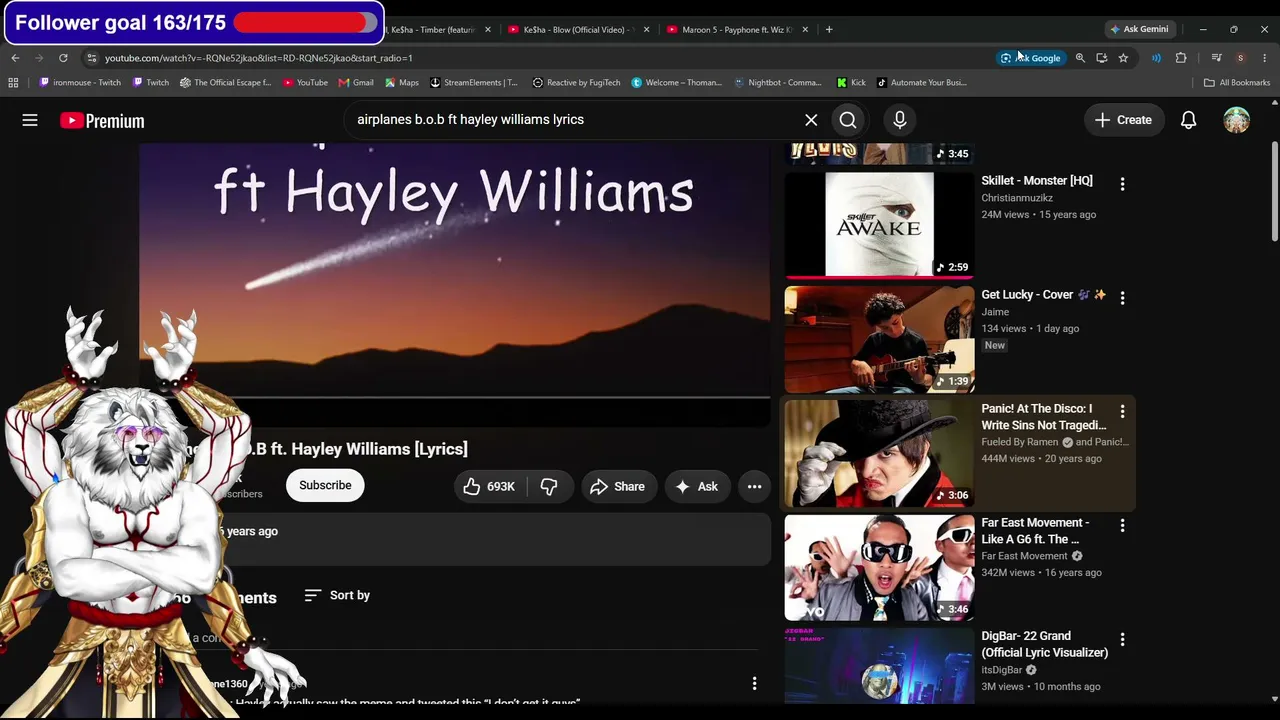Expand the All Bookmarks folder
This screenshot has width=1280, height=720.
tap(1237, 83)
